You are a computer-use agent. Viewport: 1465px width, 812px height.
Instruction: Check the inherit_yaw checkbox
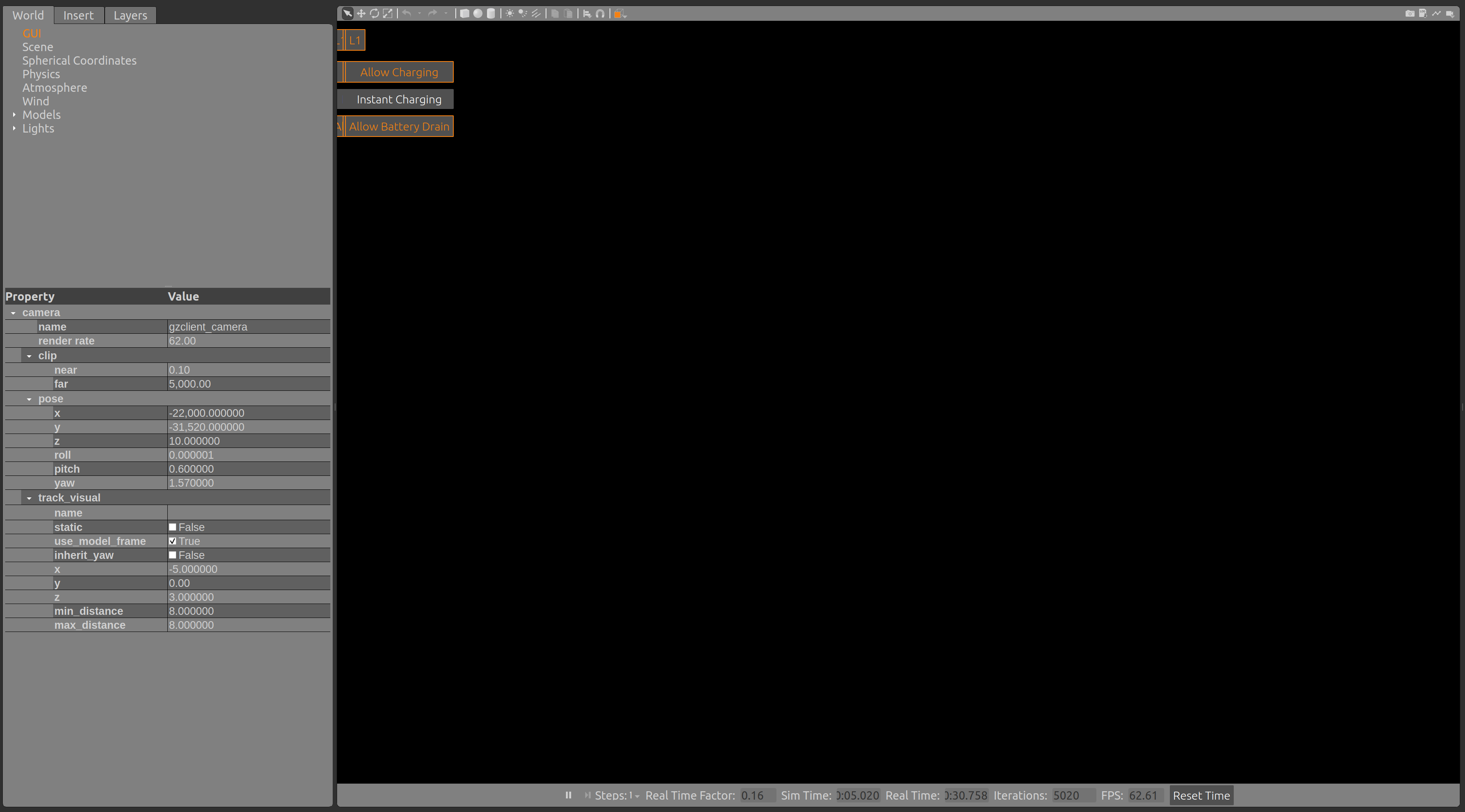click(173, 555)
